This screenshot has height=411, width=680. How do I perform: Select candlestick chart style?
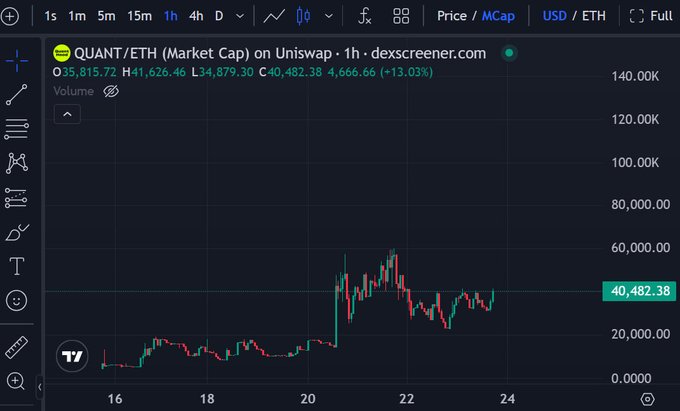point(303,16)
